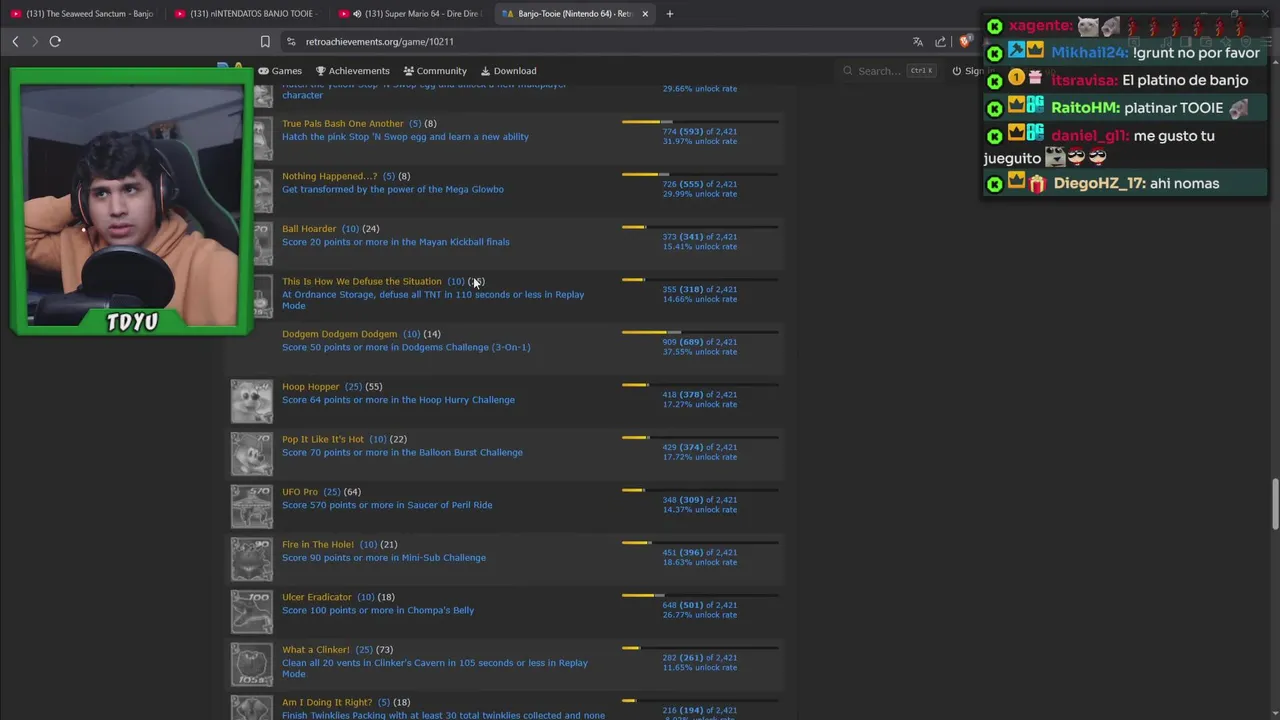This screenshot has height=720, width=1280.
Task: Click the Hoop Hopper unlock progress bar
Action: click(x=700, y=385)
